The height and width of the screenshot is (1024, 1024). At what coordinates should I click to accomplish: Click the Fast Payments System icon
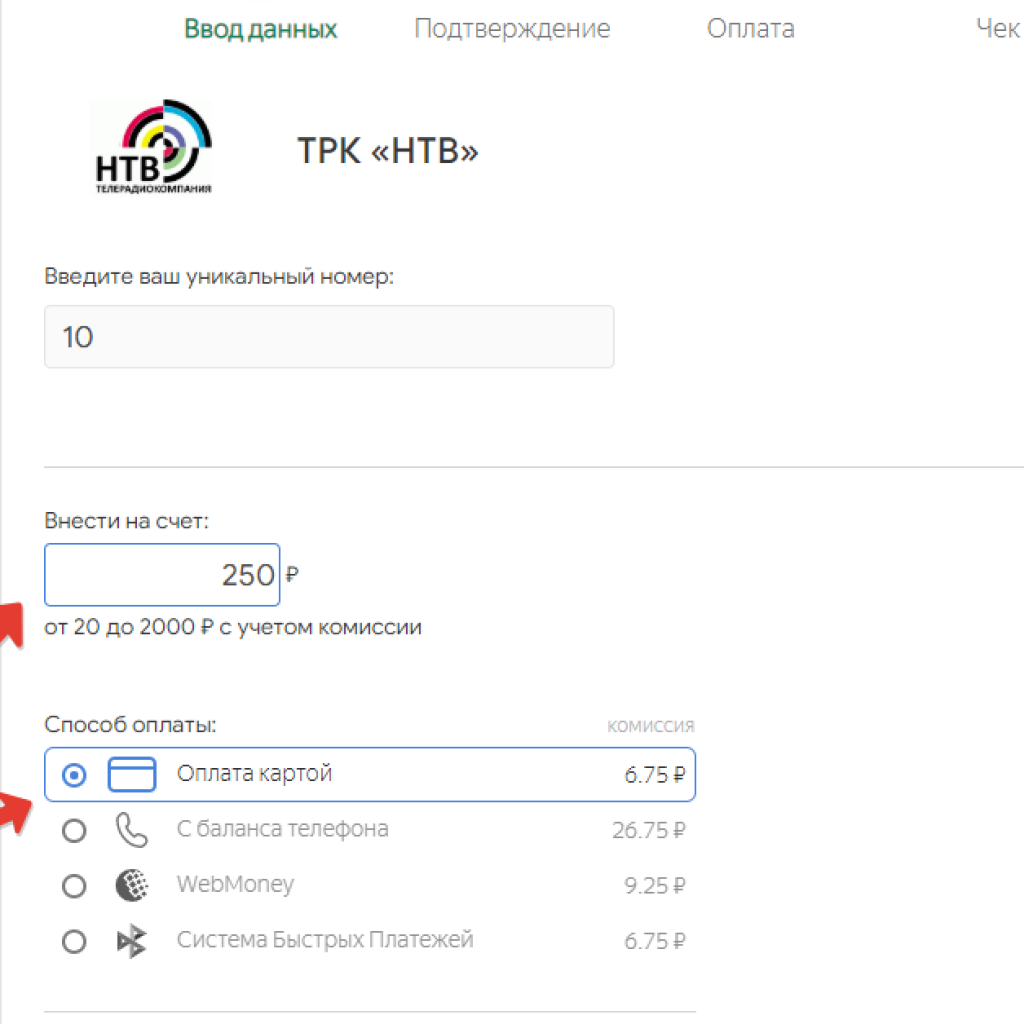[x=131, y=941]
